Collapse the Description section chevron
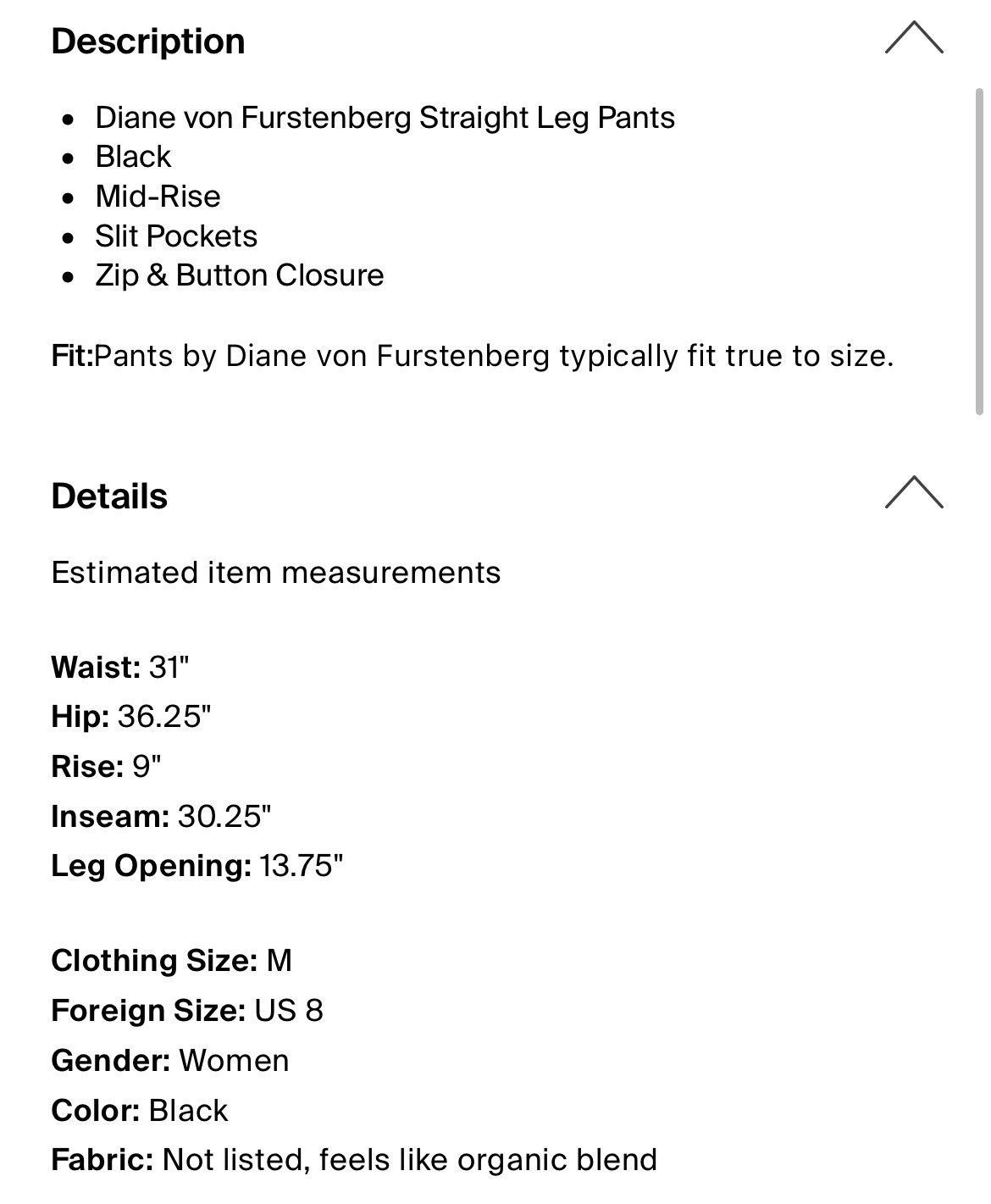Viewport: 991px width, 1204px height. [913, 39]
